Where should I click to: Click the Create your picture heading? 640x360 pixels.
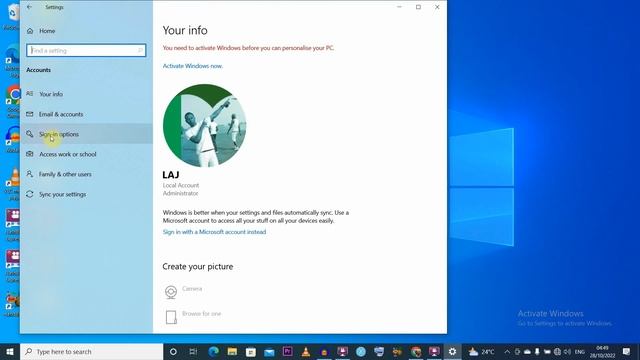pos(198,267)
